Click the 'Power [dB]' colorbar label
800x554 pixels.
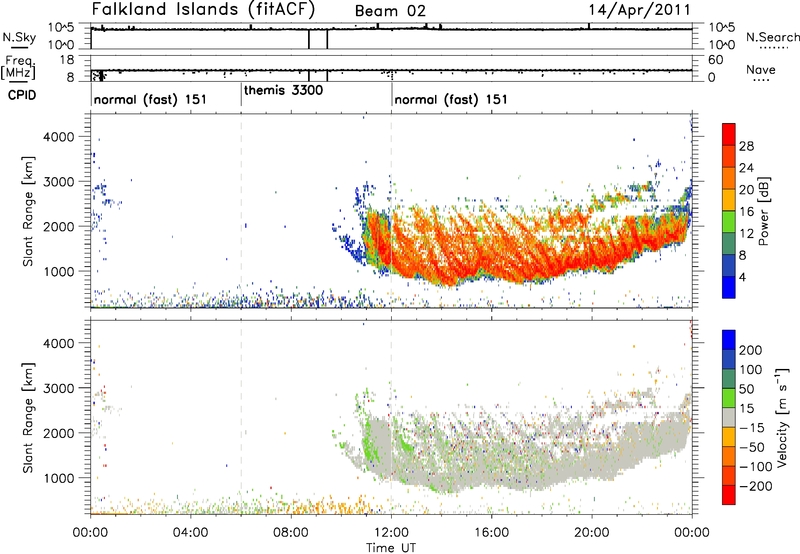763,211
